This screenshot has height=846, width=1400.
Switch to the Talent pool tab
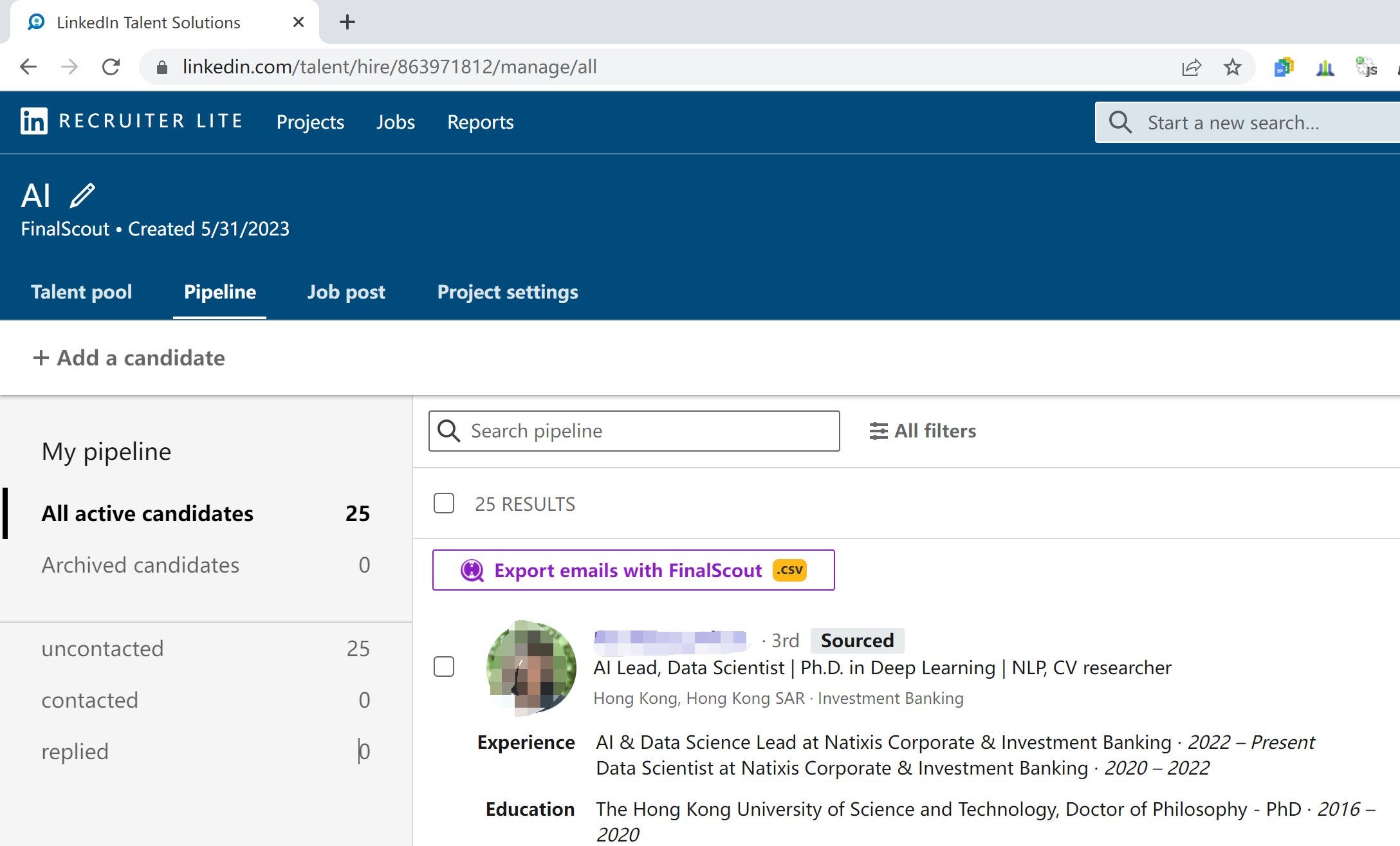tap(80, 292)
